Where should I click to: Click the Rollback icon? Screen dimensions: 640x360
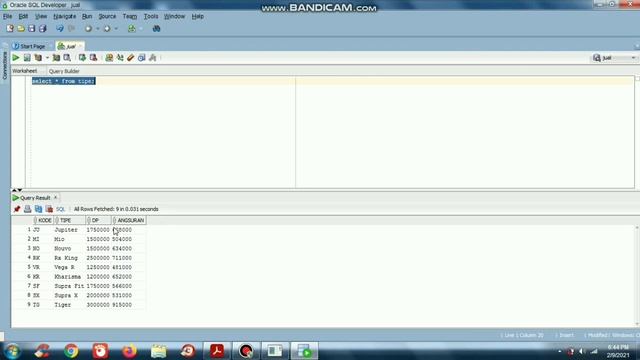93,58
